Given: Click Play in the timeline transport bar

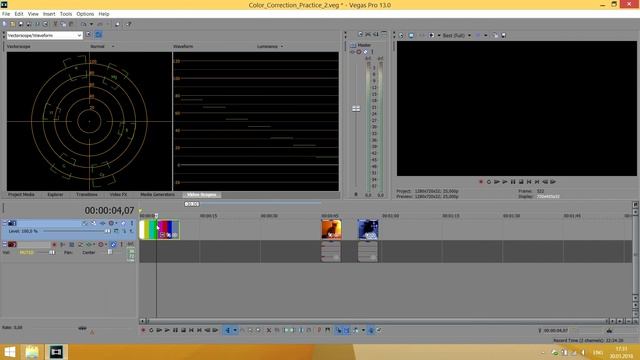Looking at the screenshot, I should (167, 330).
